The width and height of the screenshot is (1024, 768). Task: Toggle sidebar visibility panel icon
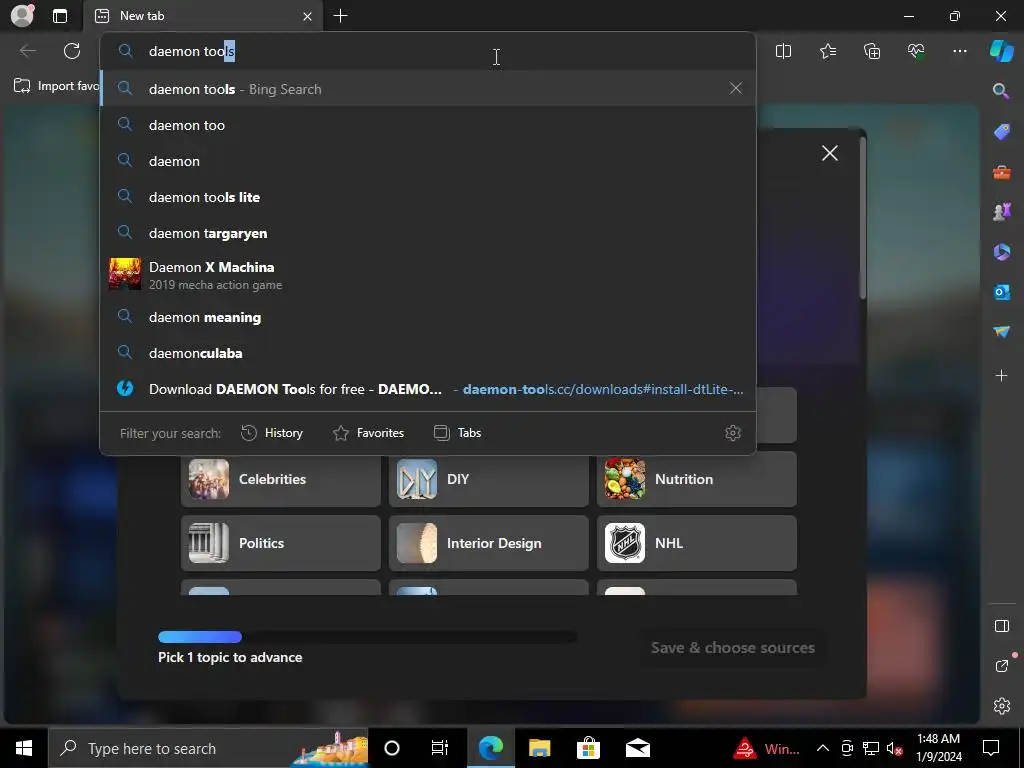click(x=1001, y=626)
